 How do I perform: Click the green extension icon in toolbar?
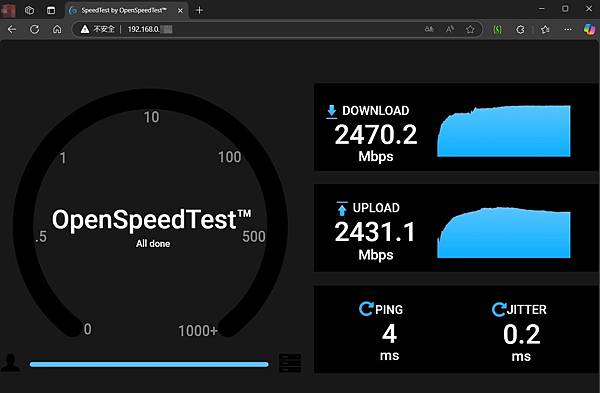coord(497,29)
